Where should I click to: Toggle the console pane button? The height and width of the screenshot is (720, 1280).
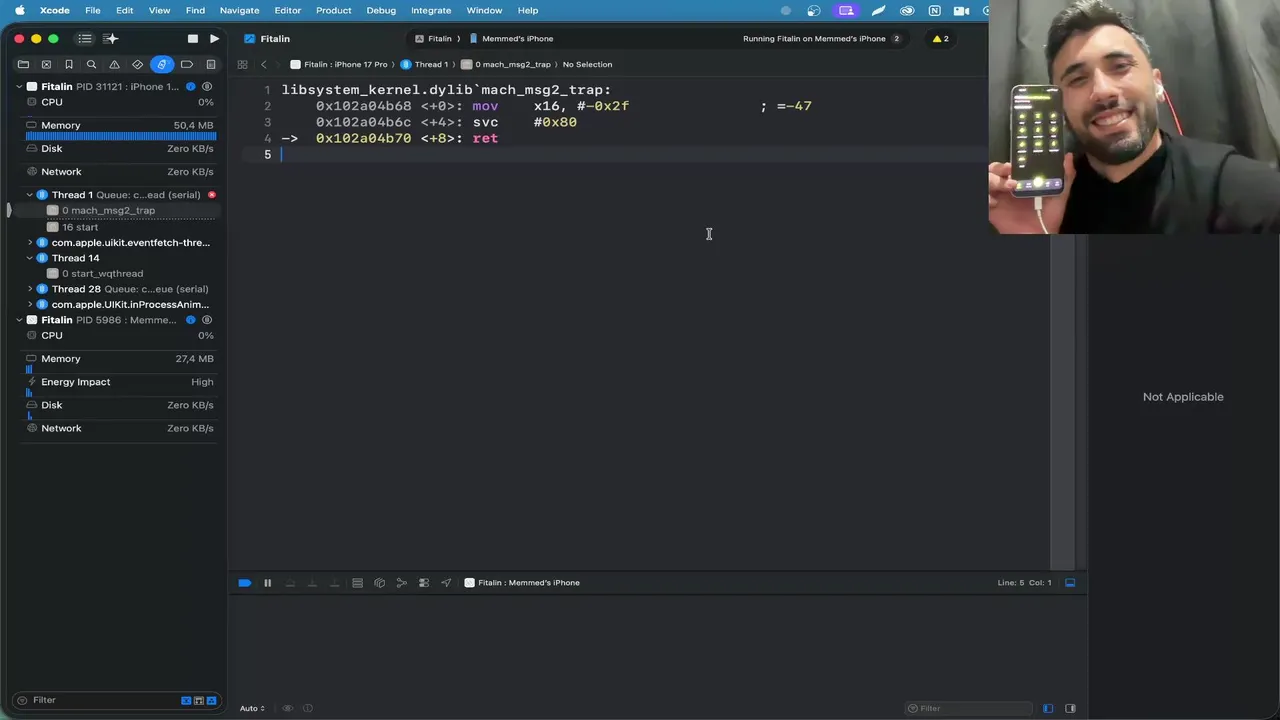(1070, 708)
